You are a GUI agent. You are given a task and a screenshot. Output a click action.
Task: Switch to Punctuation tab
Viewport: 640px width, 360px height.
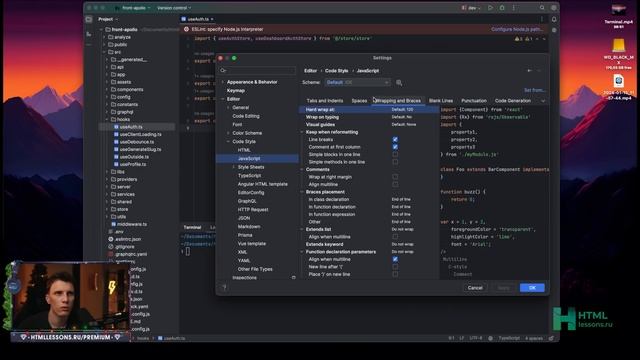tap(474, 101)
